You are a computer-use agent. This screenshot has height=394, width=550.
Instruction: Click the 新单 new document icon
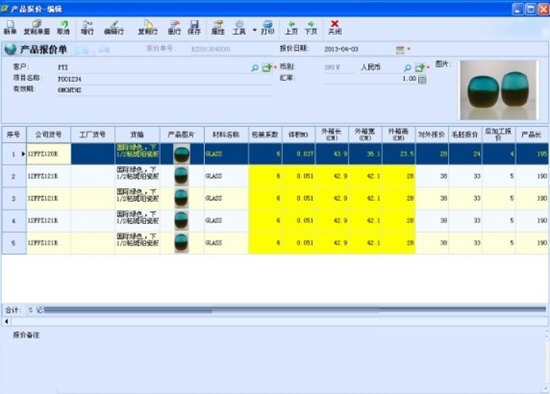pos(10,27)
